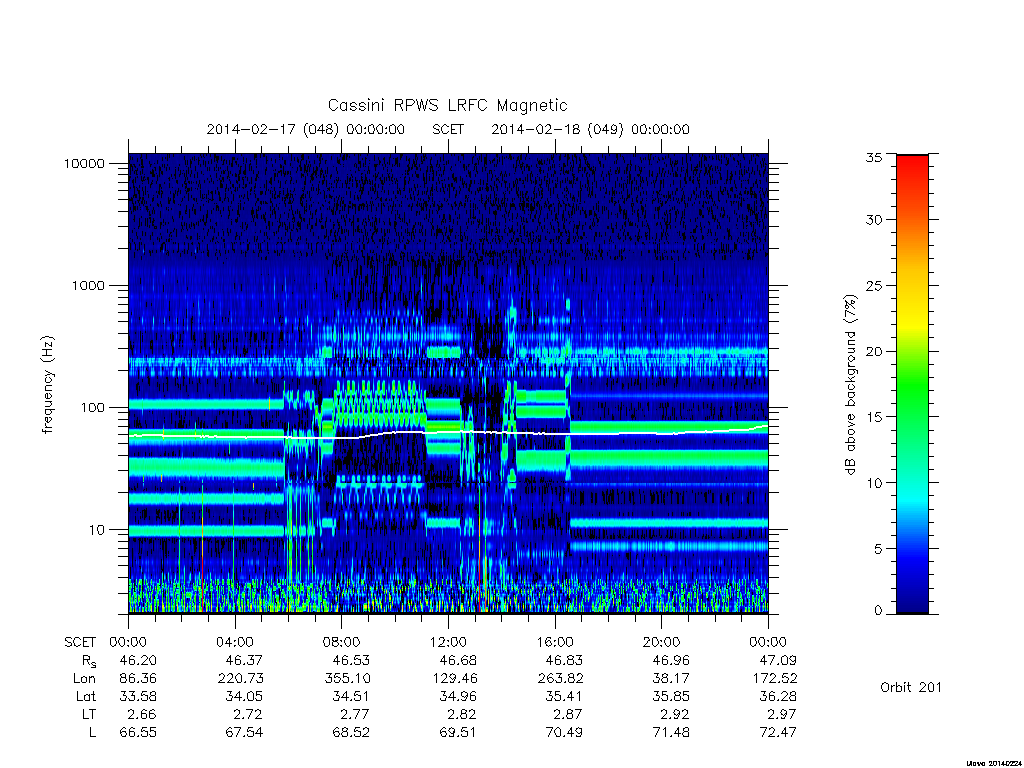Screen dimensions: 1024x768
Task: Click the 20 dB colorbar tick label
Action: (x=874, y=351)
